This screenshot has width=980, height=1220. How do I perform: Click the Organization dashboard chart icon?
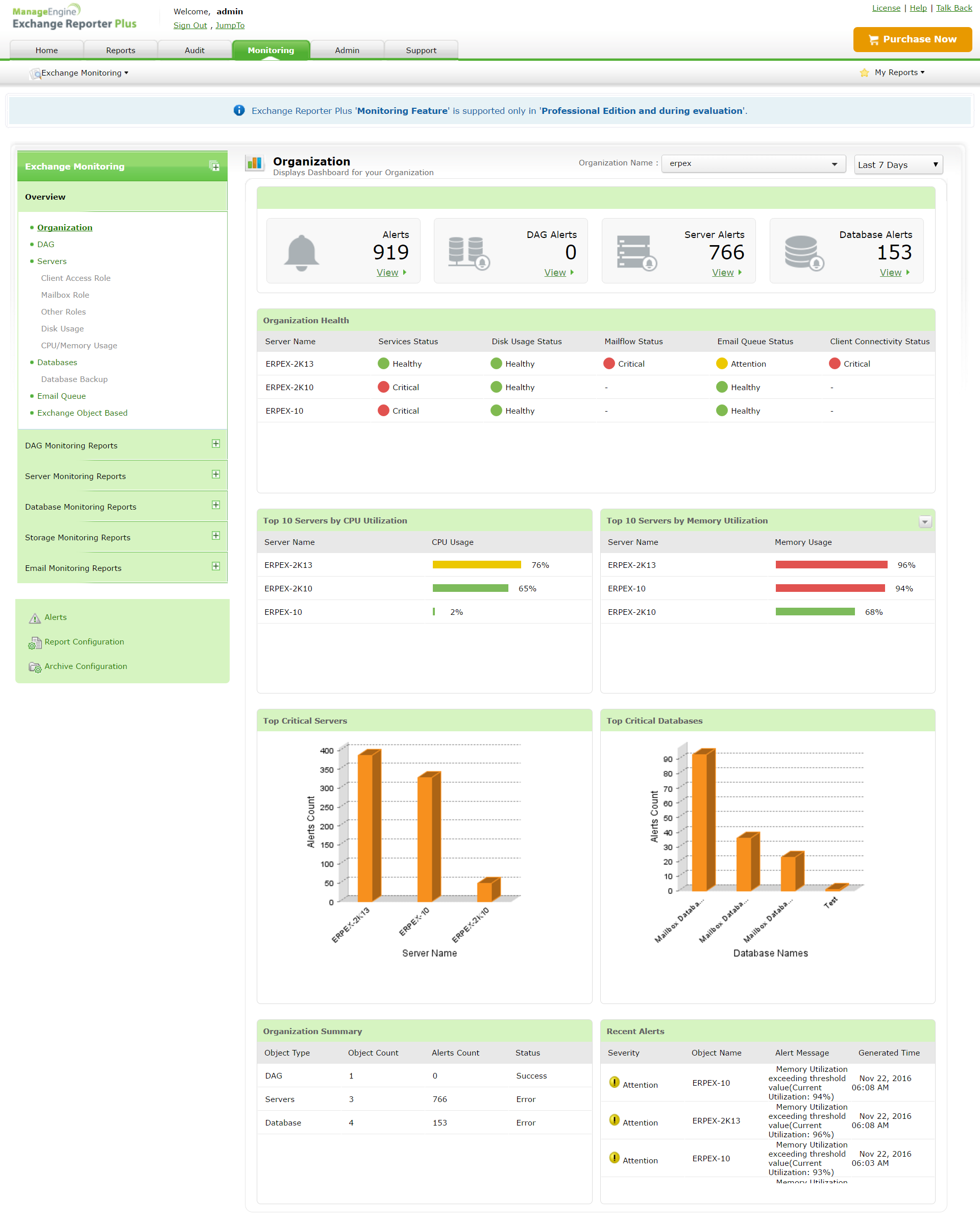pos(255,163)
